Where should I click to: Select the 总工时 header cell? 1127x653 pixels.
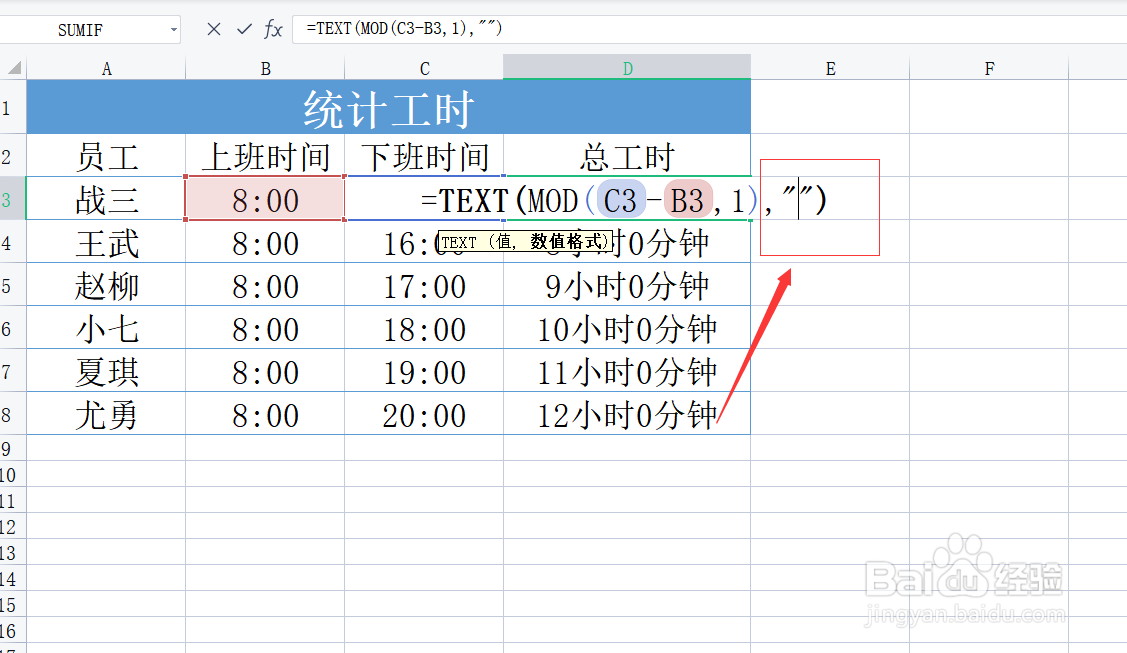point(627,156)
